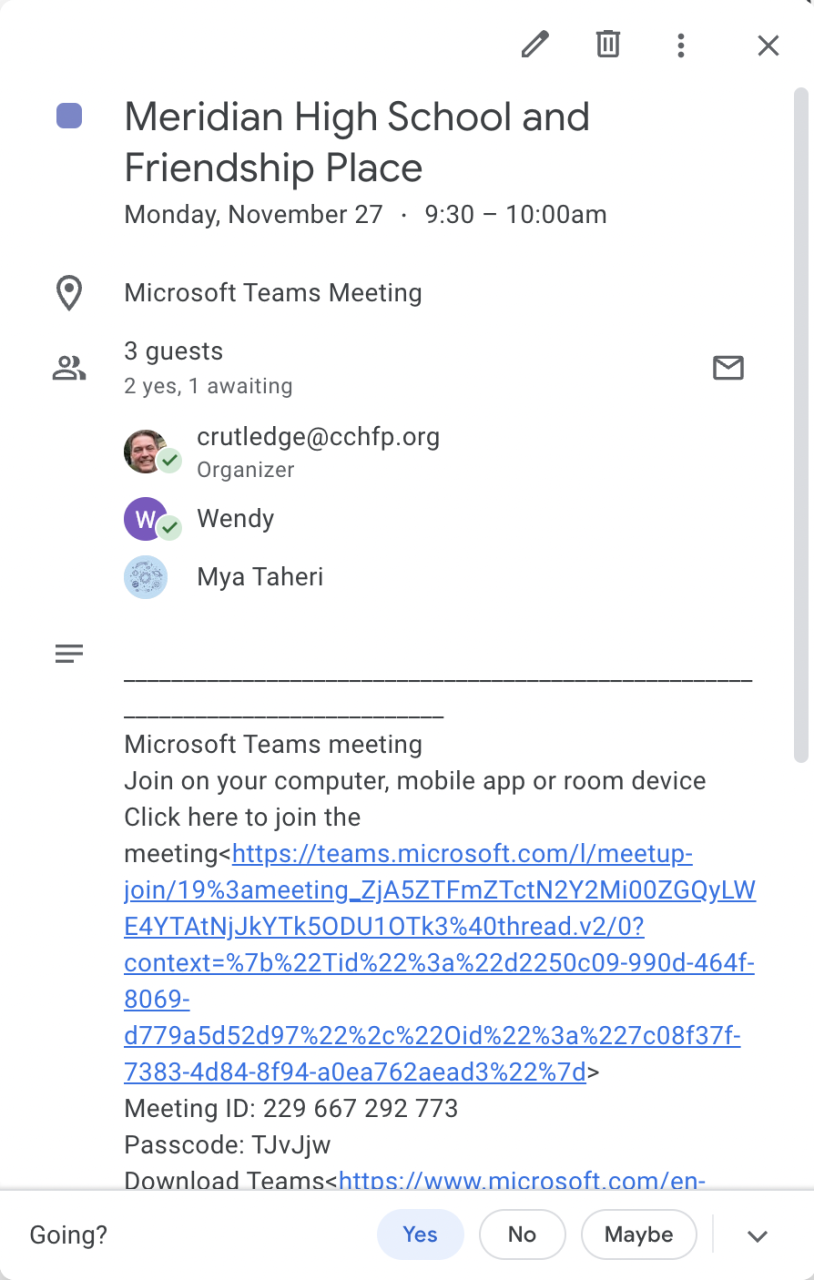Screen dimensions: 814x1280
Task: Close the event details popup
Action: pyautogui.click(x=768, y=46)
